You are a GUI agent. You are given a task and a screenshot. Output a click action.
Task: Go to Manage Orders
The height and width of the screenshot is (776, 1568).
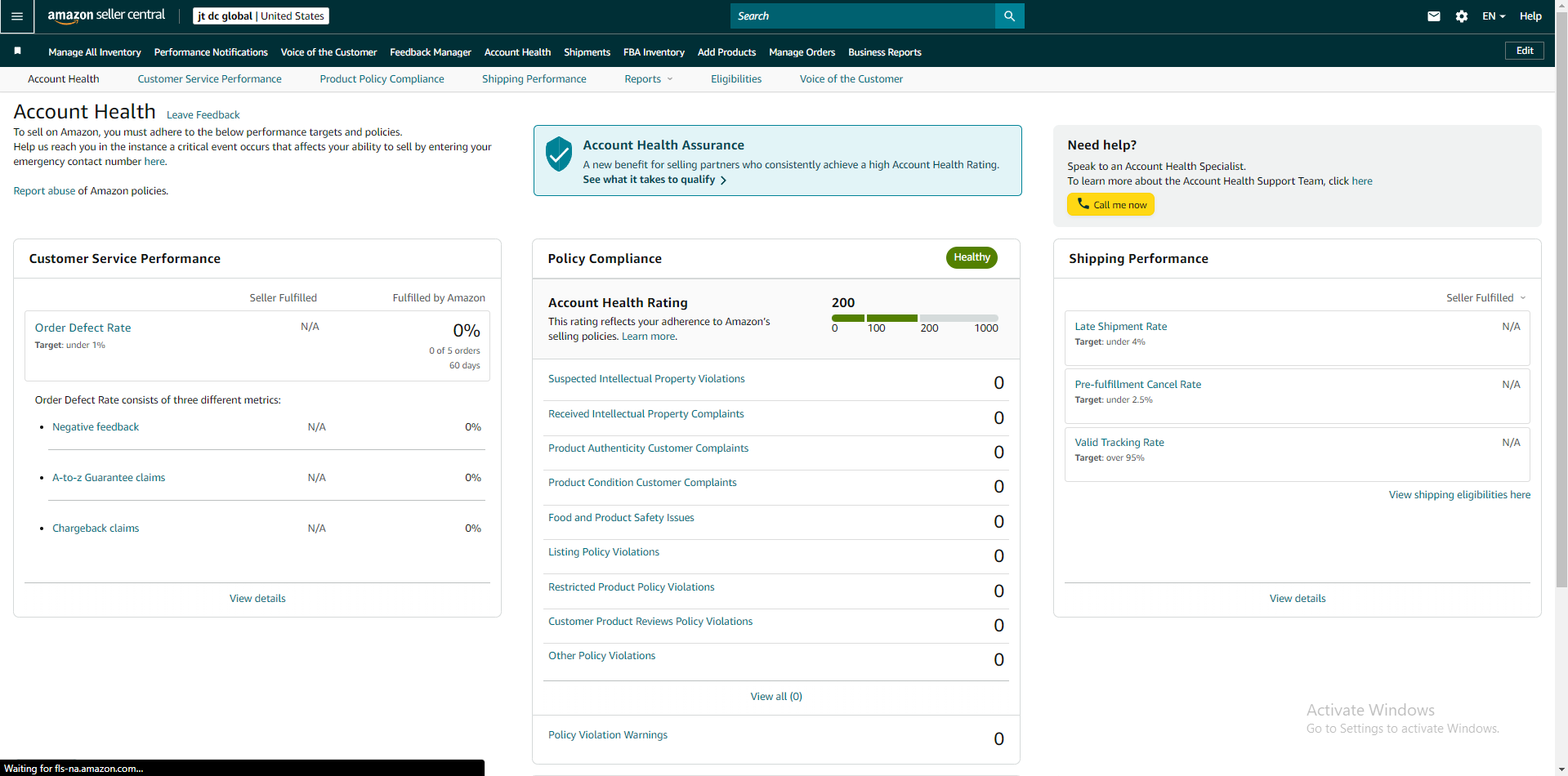coord(802,52)
